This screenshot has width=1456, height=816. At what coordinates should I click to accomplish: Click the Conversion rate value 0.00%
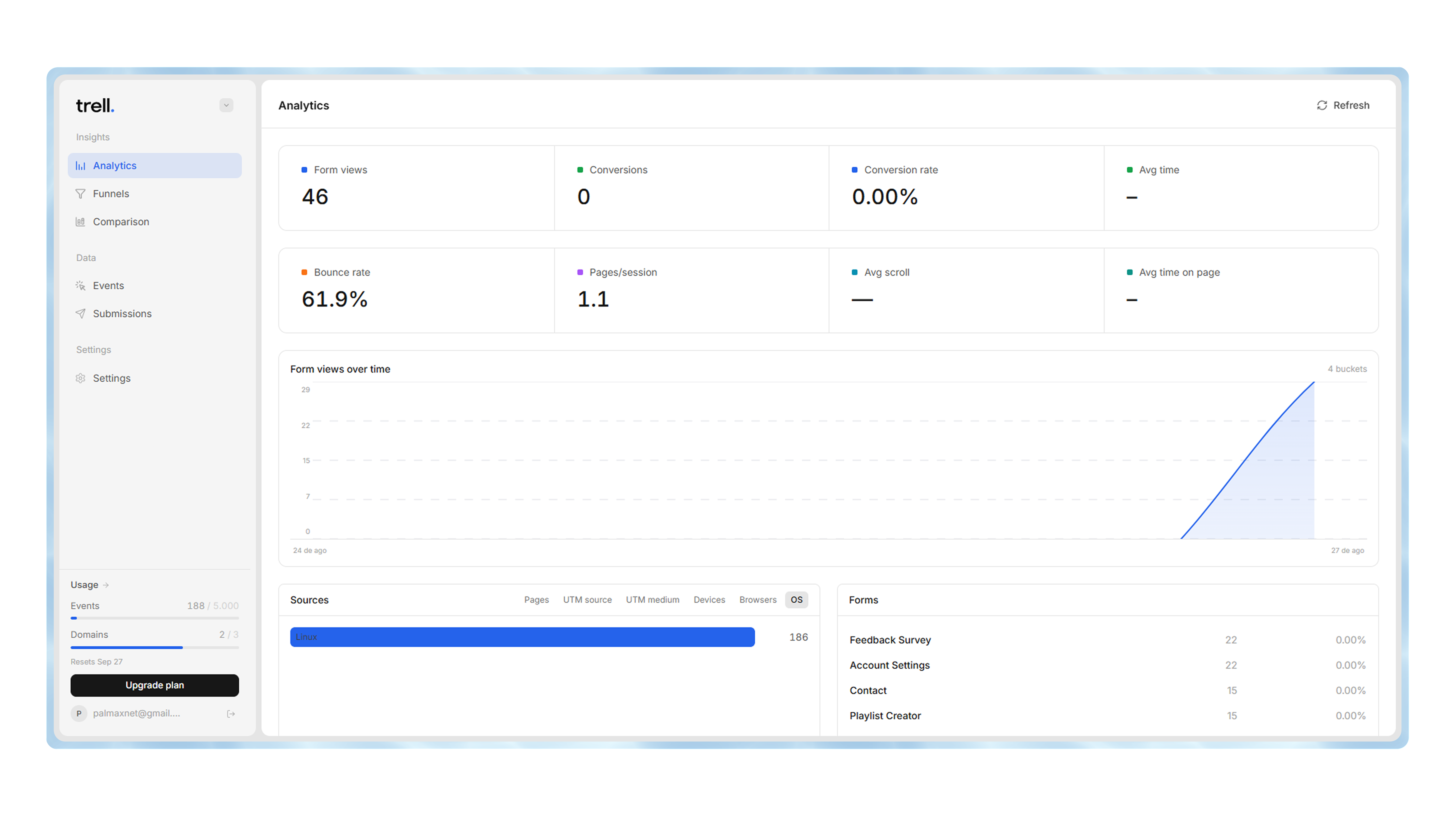885,197
